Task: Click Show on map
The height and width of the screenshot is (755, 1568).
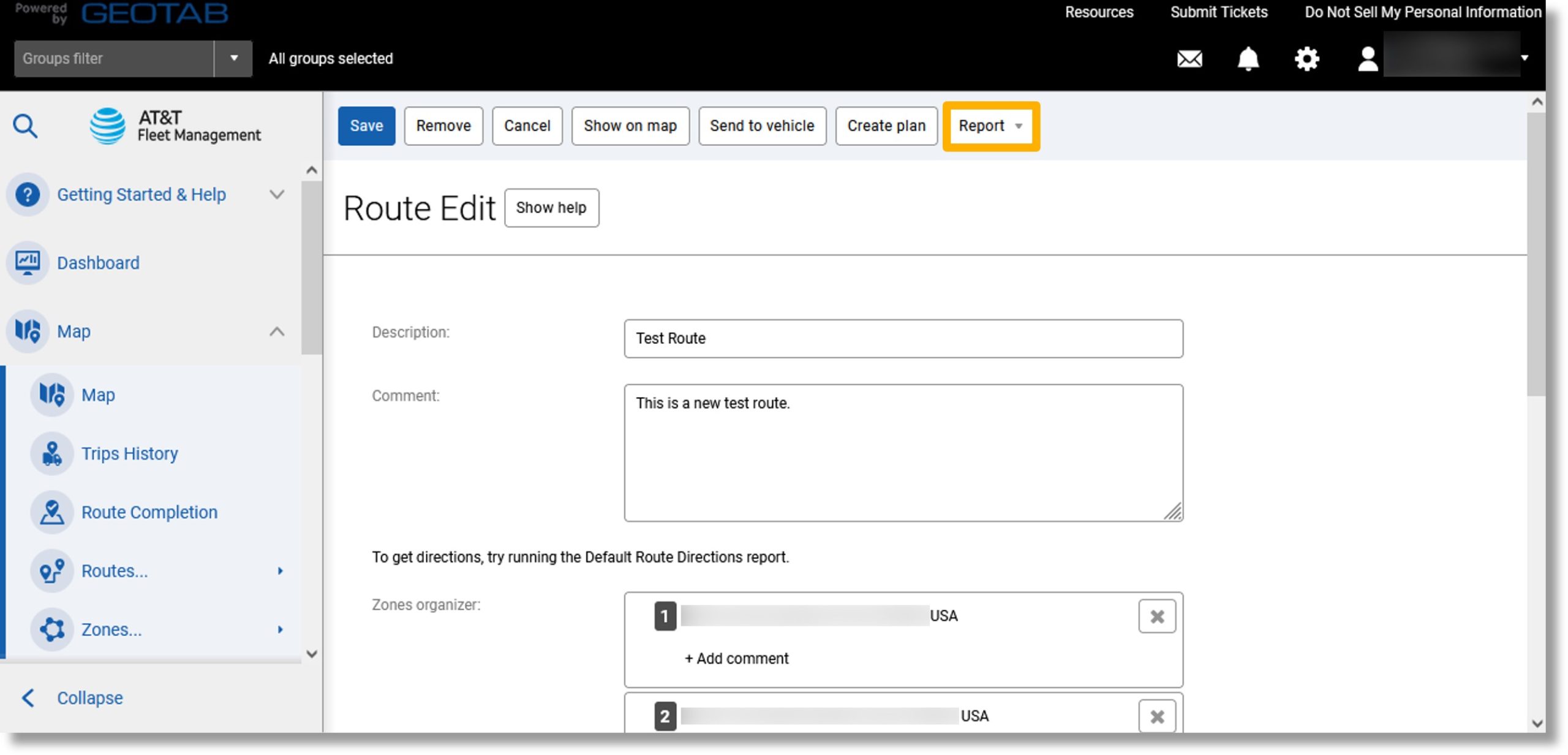Action: coord(630,126)
